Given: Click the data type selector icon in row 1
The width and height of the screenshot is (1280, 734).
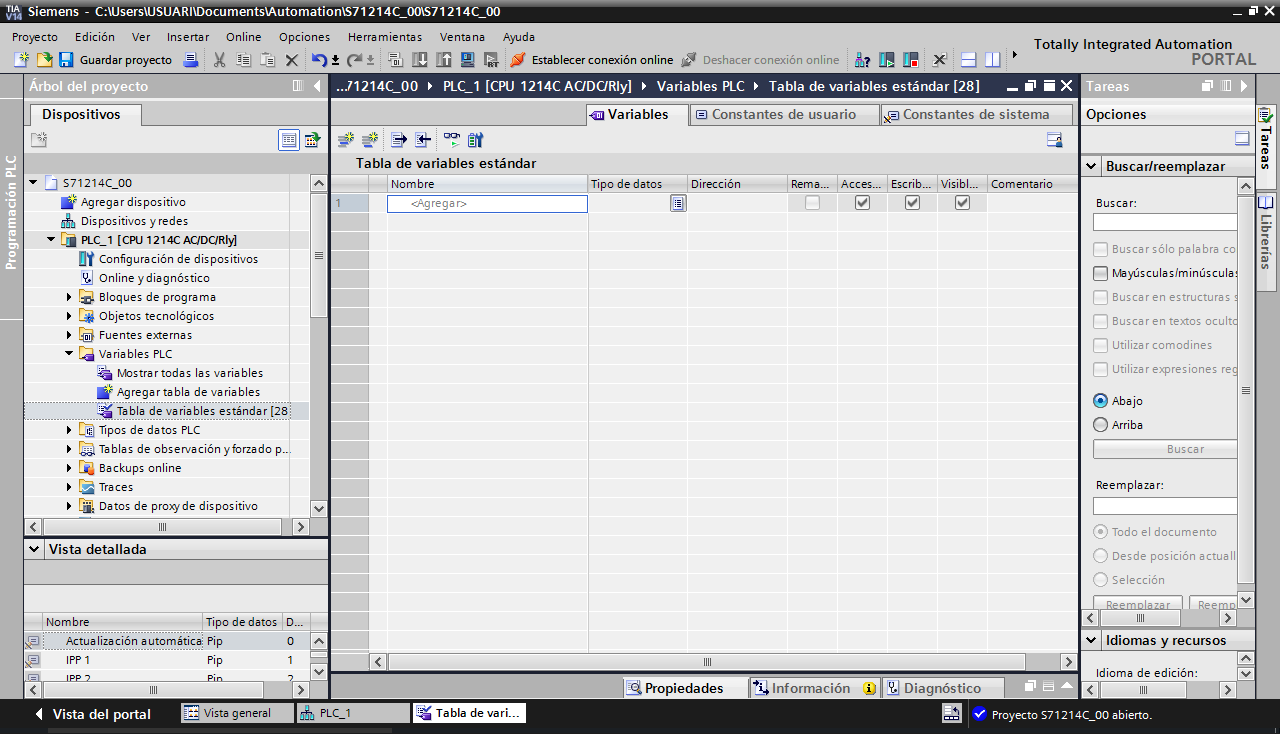Looking at the screenshot, I should click(678, 203).
